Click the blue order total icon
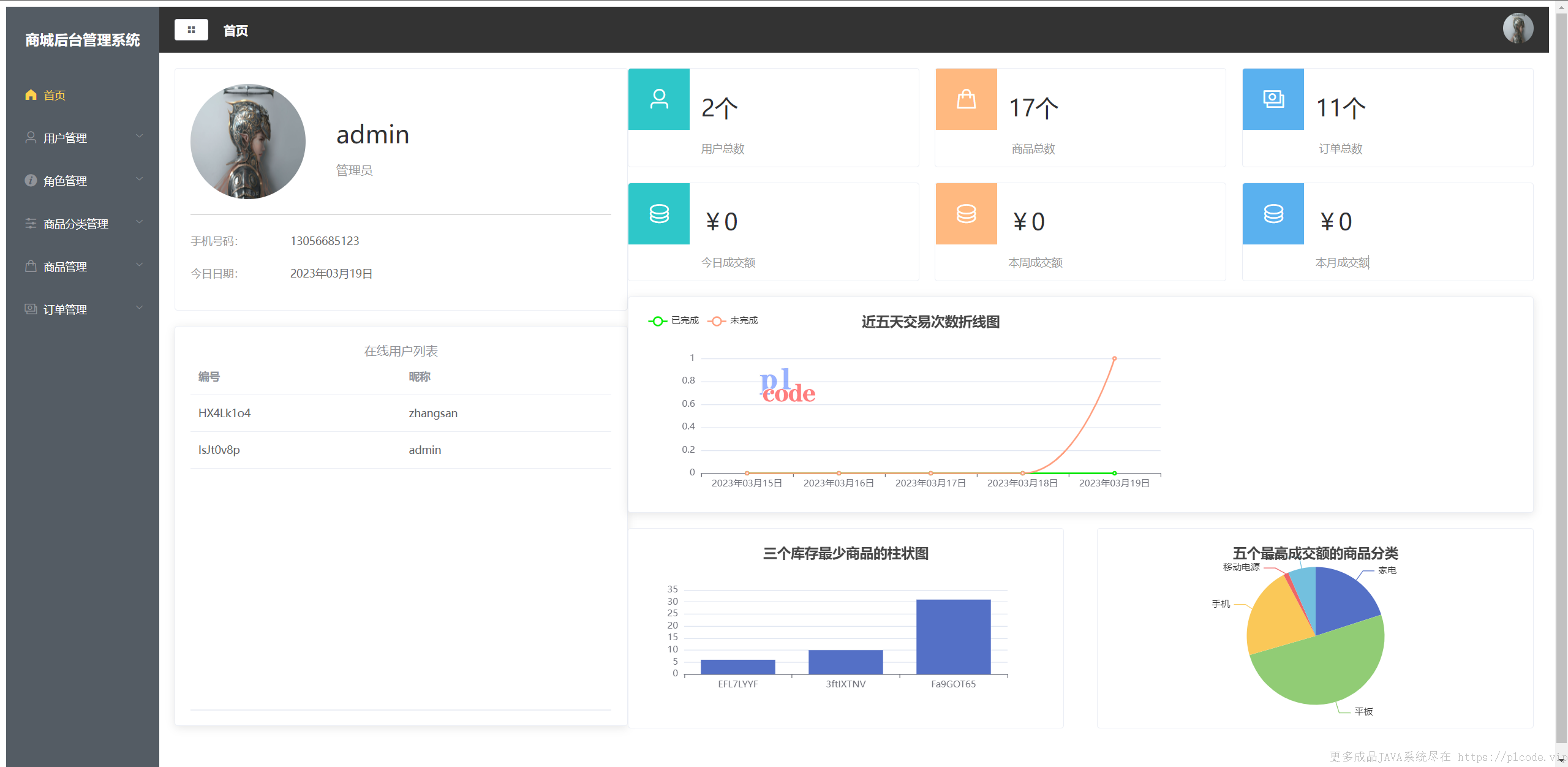Image resolution: width=1568 pixels, height=767 pixels. coord(1273,99)
